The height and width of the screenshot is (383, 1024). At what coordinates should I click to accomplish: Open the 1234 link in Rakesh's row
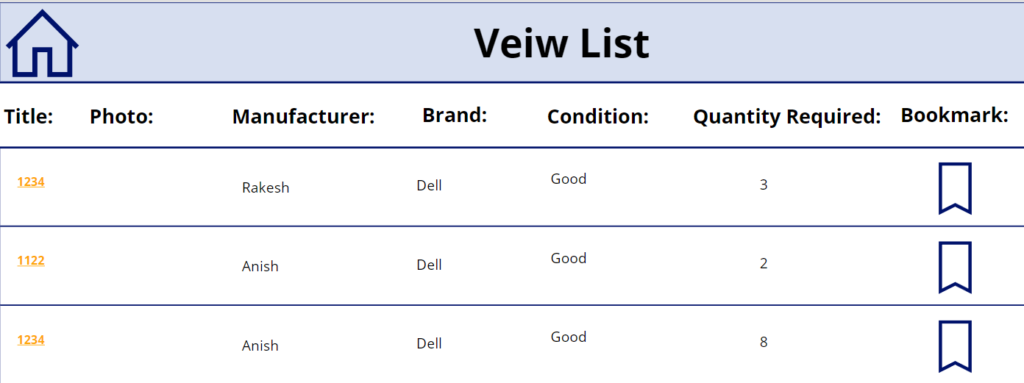31,182
